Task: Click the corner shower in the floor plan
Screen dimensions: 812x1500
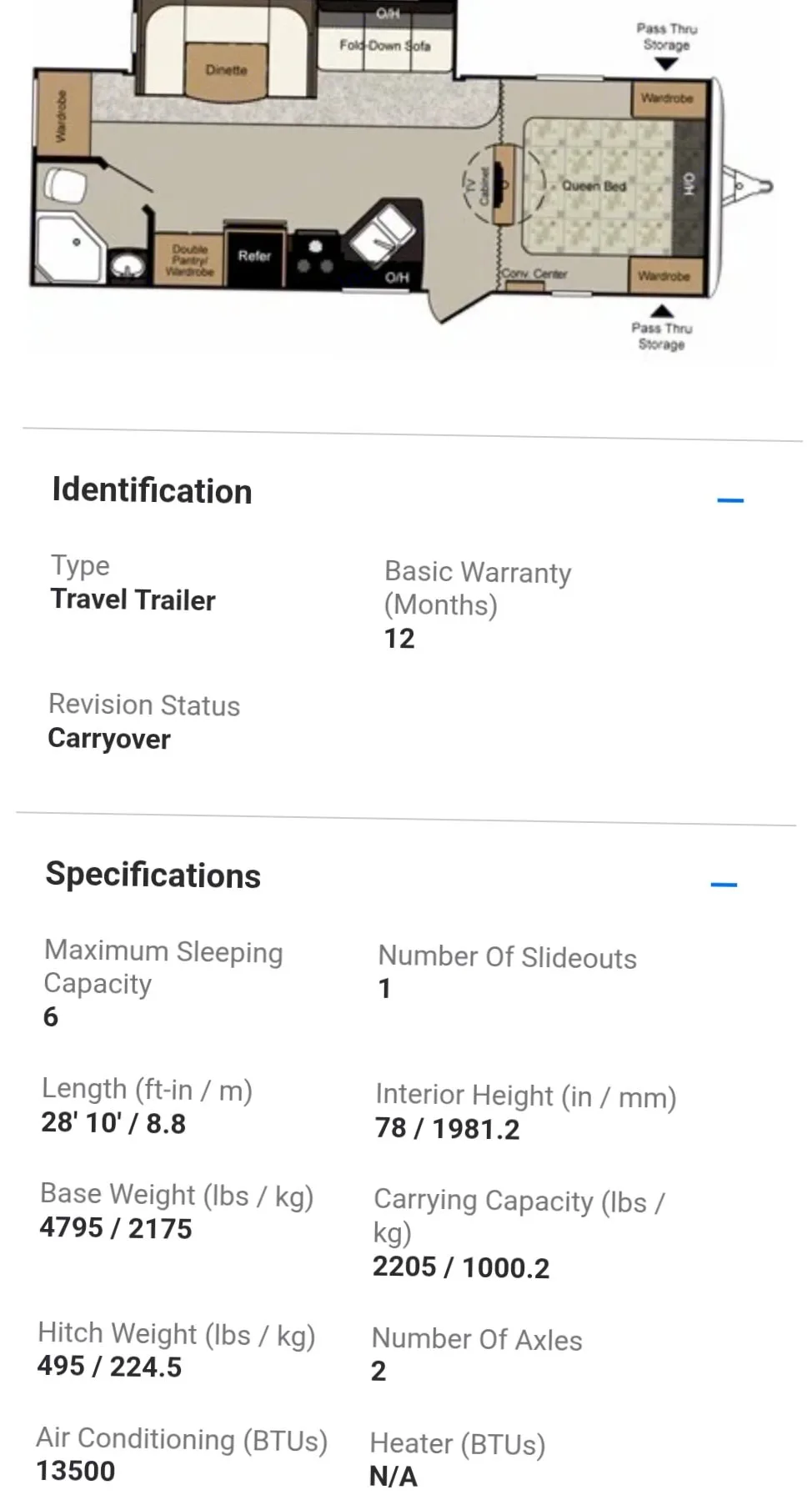Action: click(71, 247)
